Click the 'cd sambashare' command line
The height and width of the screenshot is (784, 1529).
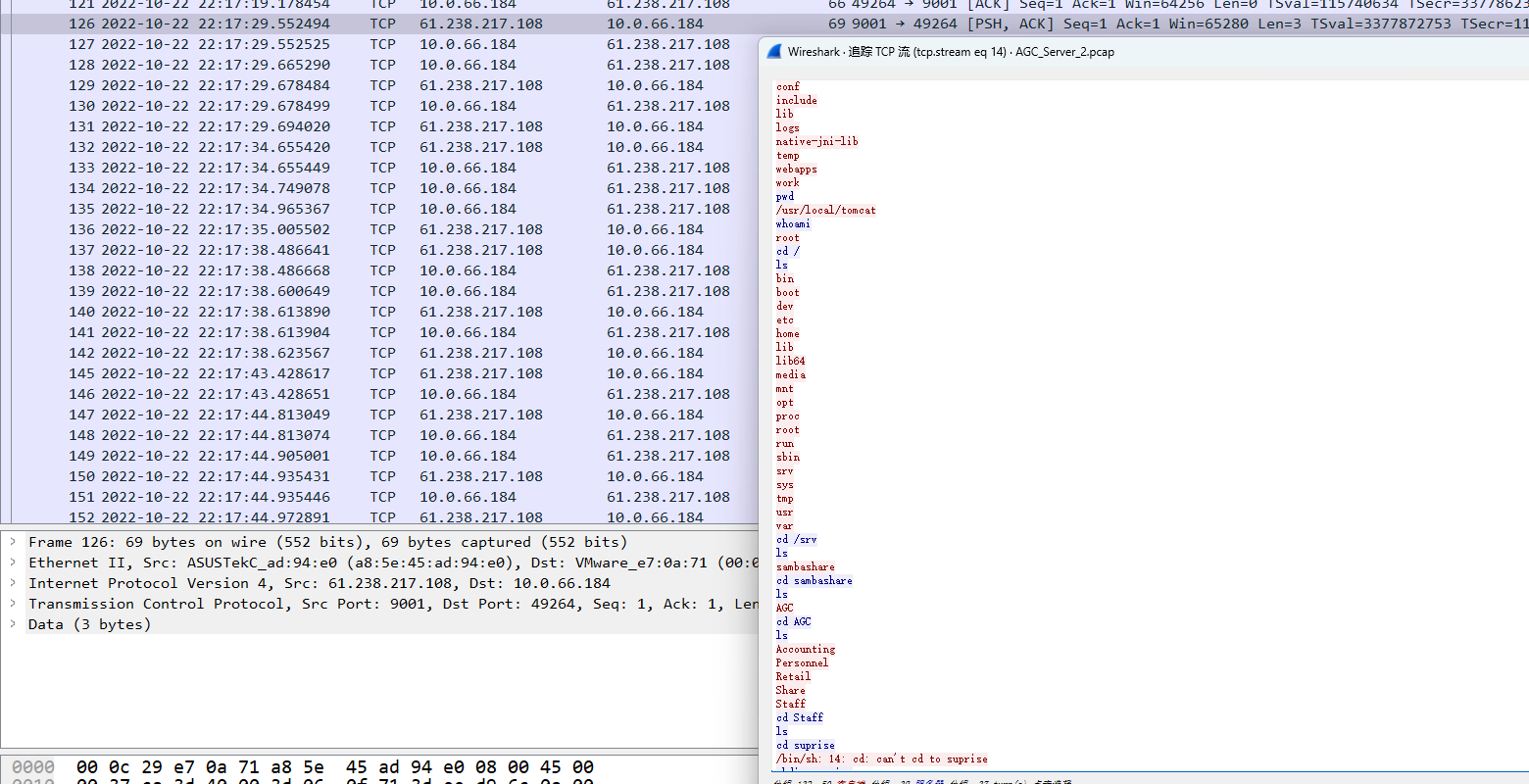[x=814, y=580]
